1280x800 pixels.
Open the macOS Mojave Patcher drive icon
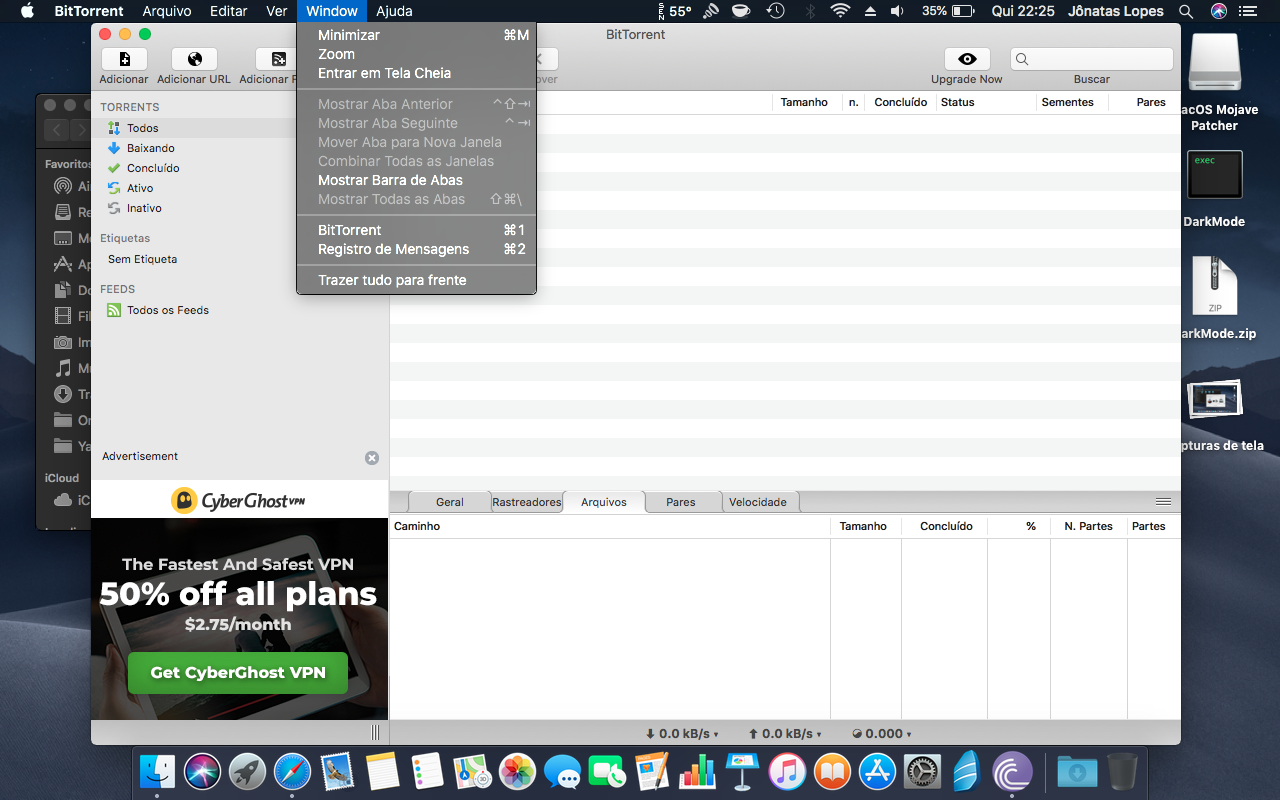(x=1214, y=63)
